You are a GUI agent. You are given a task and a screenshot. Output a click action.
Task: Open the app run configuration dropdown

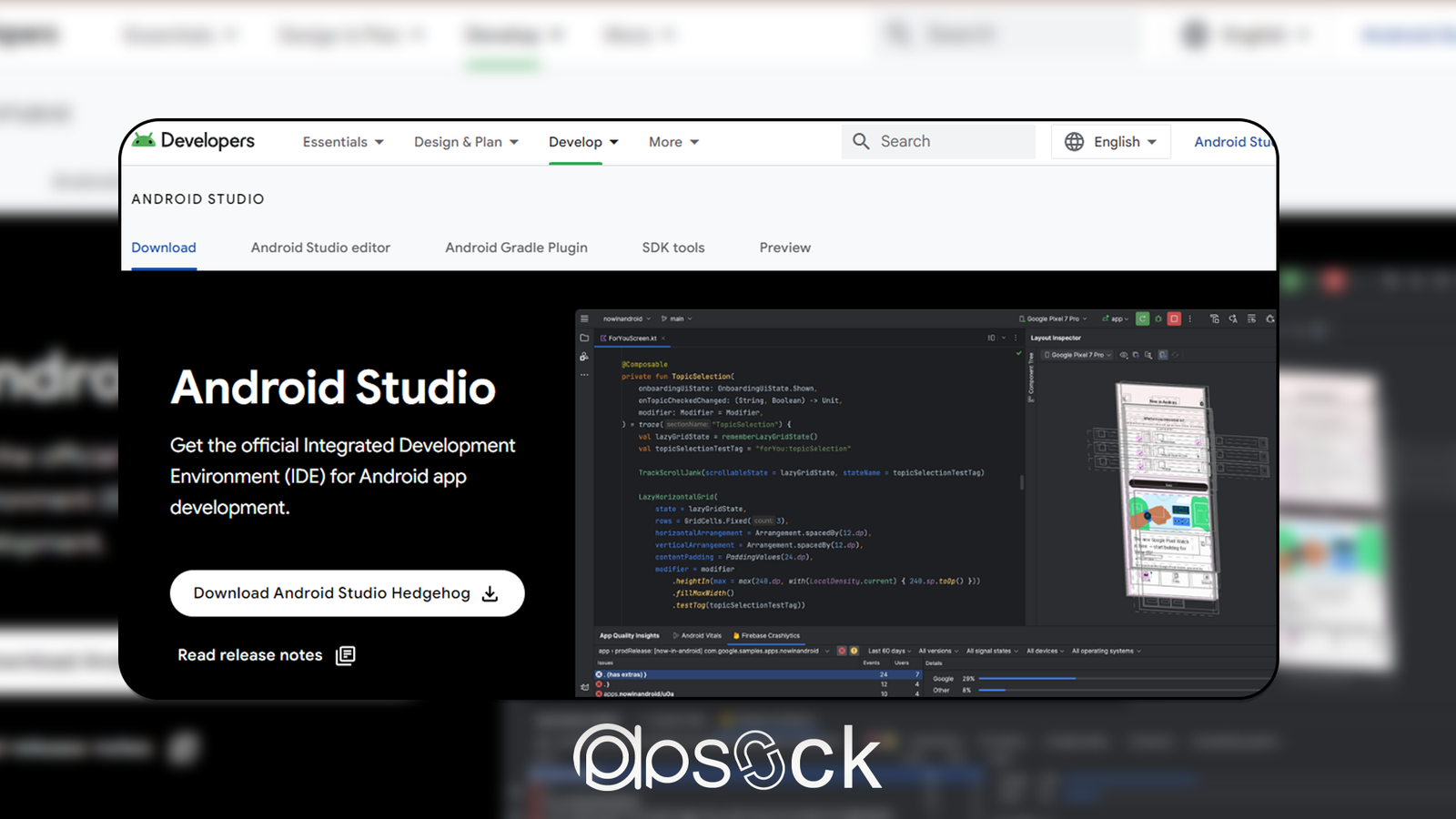1115,318
